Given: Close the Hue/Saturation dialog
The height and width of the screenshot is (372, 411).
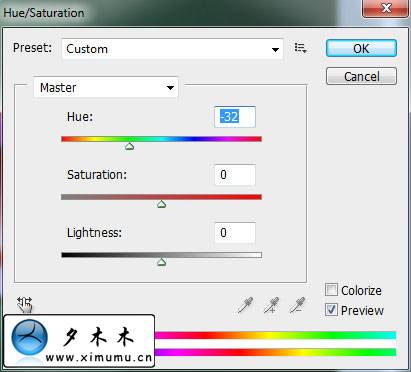Looking at the screenshot, I should (x=386, y=7).
